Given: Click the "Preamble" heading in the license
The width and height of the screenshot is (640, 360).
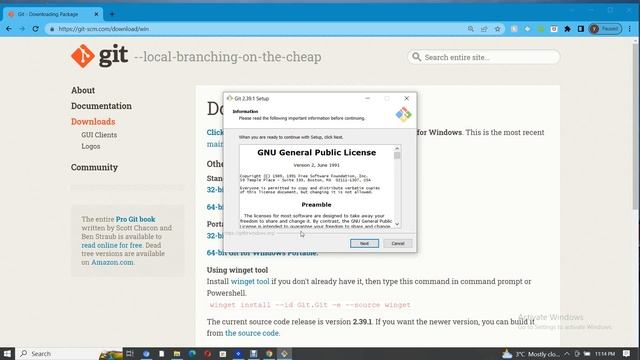Looking at the screenshot, I should 316,205.
